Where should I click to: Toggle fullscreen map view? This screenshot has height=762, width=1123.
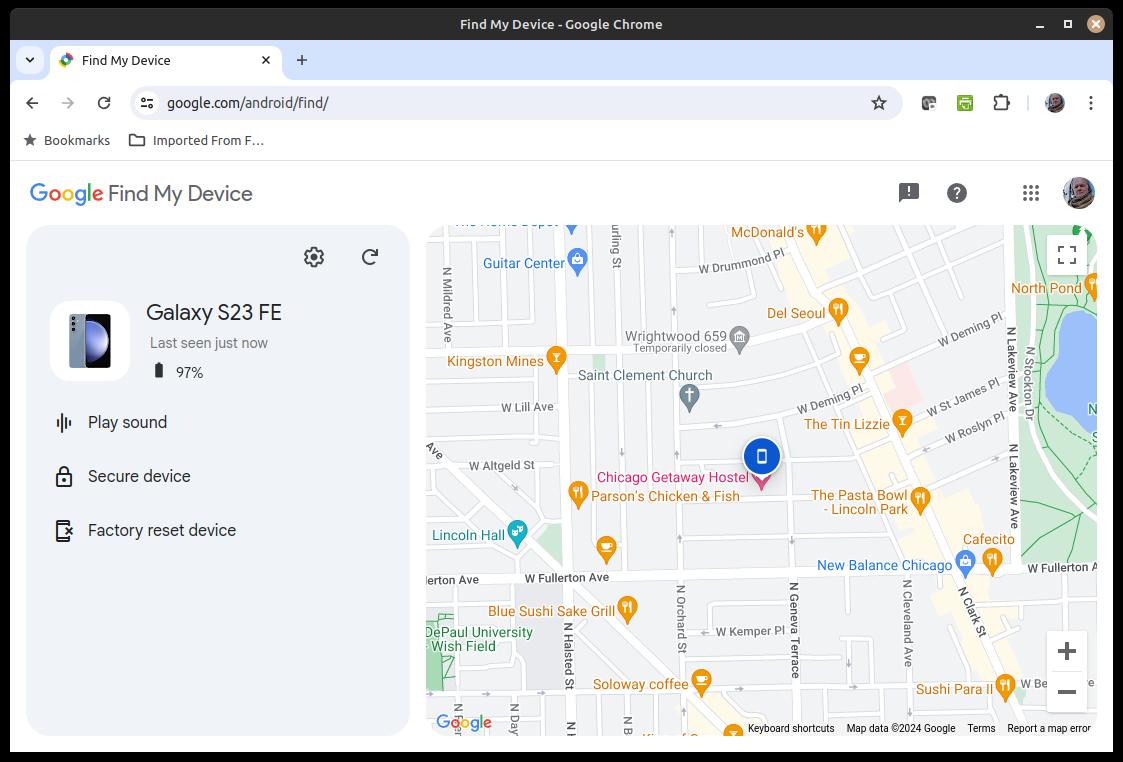tap(1067, 255)
